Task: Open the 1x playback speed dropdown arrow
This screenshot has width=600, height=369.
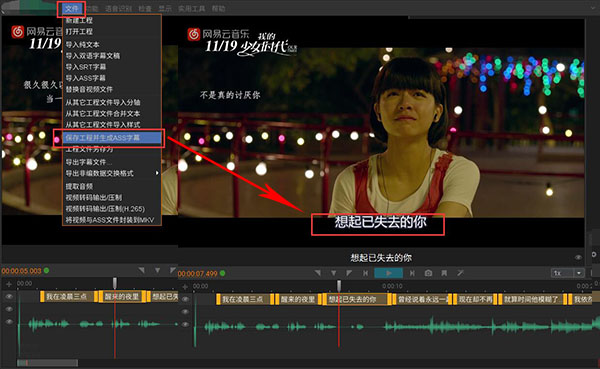Action: pos(579,273)
